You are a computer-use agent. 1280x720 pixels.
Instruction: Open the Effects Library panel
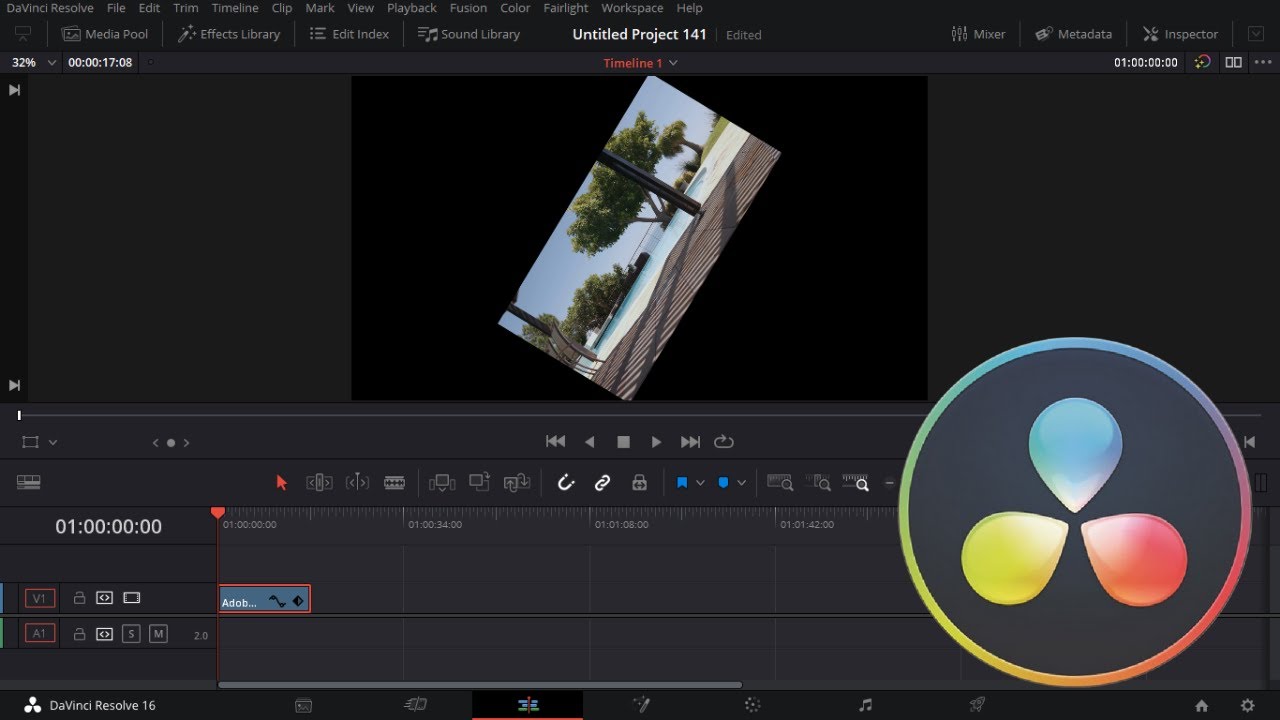229,34
